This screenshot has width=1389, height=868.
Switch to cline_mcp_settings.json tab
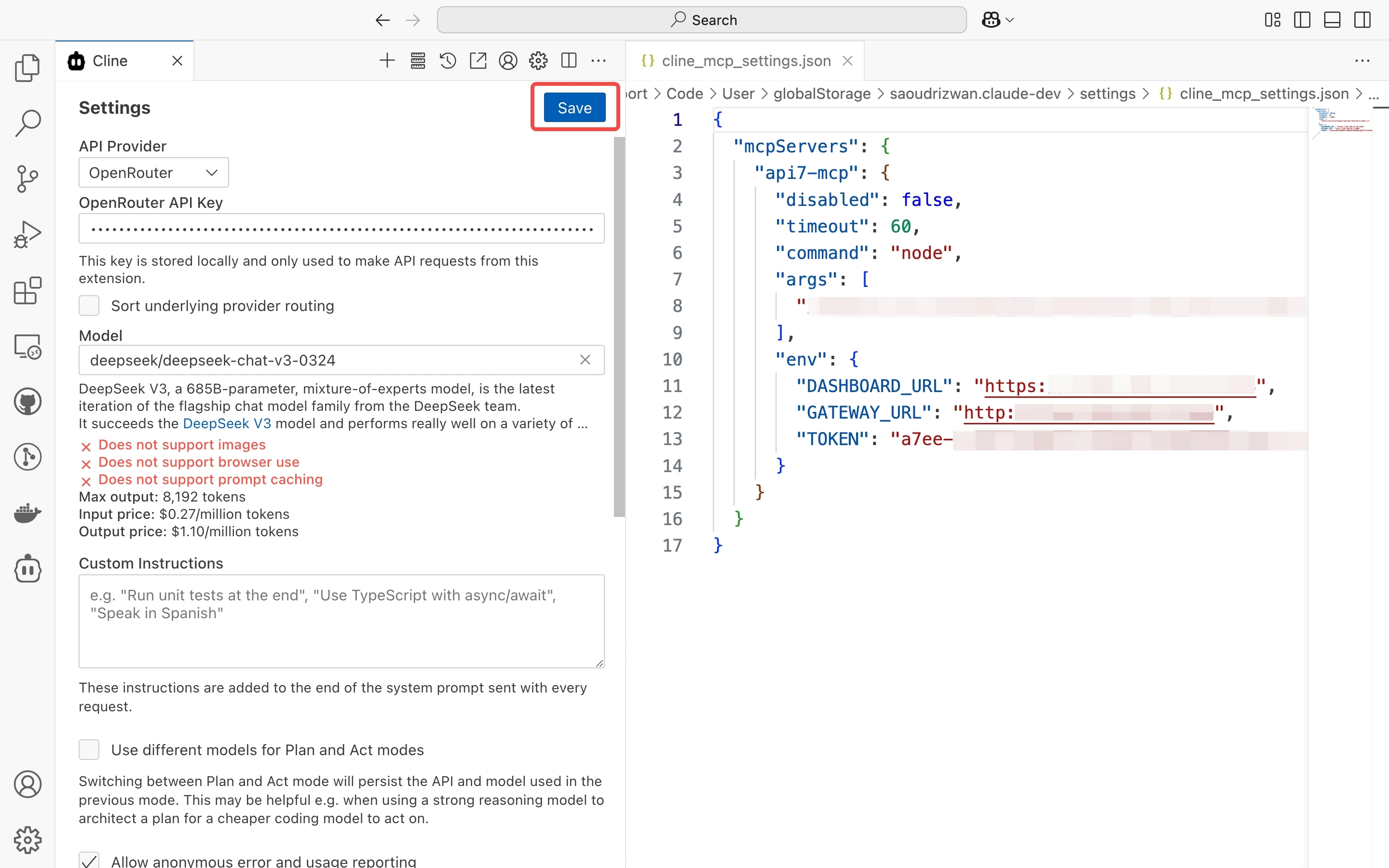746,61
